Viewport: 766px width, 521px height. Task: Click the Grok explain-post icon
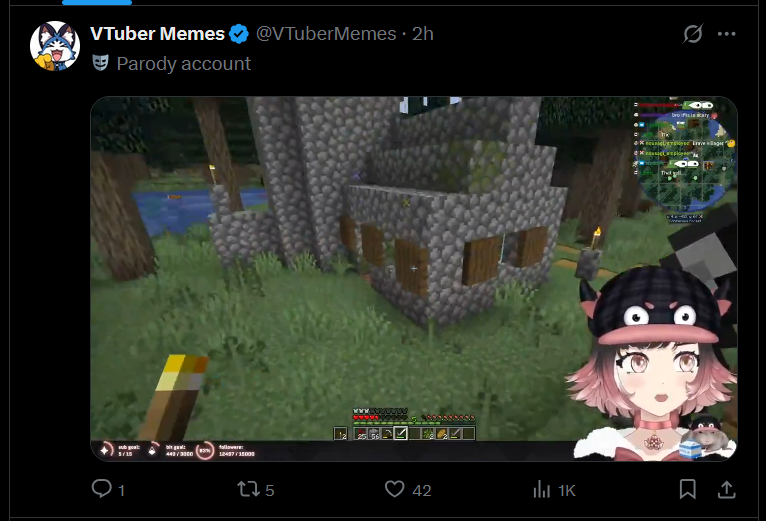coord(693,34)
